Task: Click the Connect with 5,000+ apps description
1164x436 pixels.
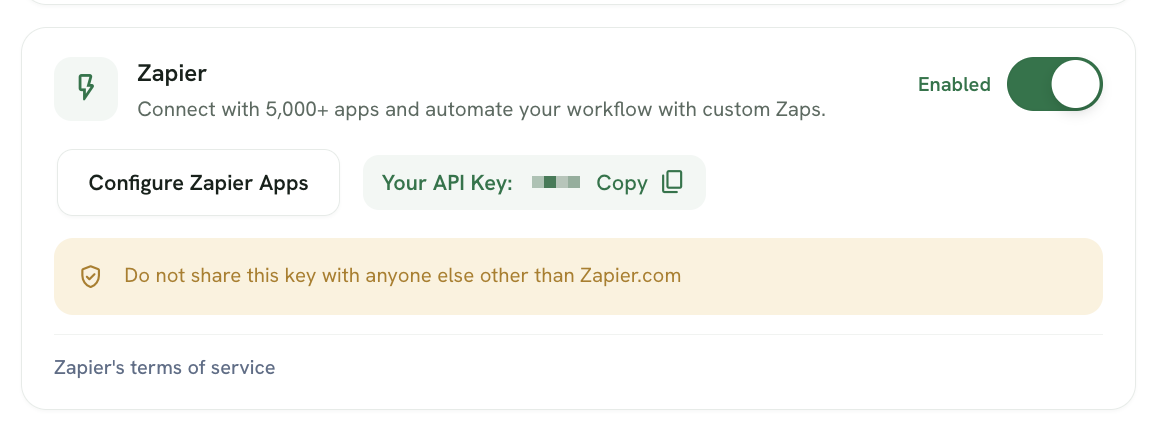Action: (482, 110)
